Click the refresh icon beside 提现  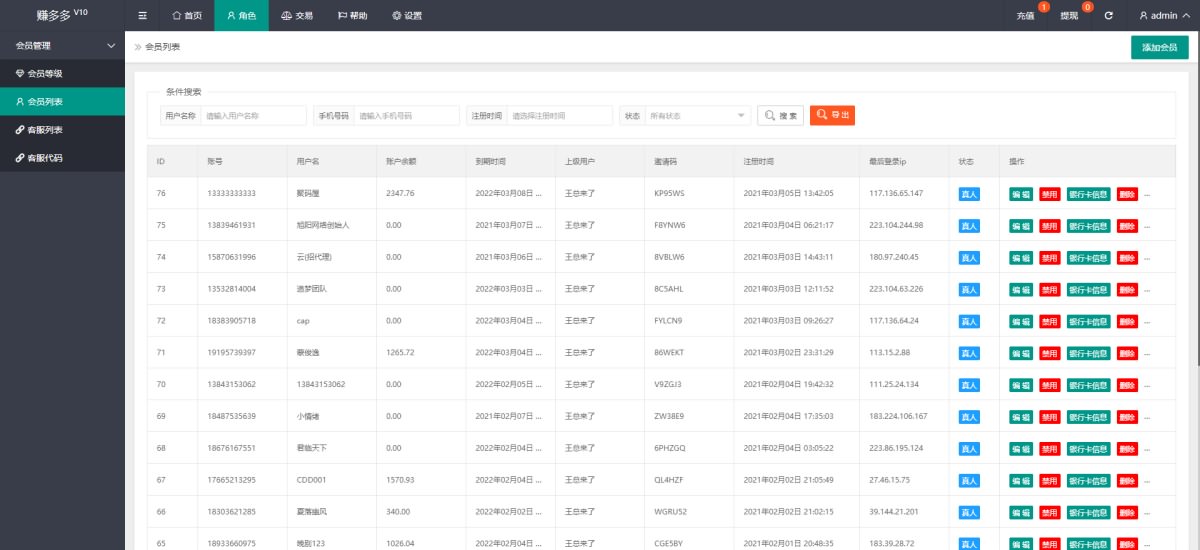[1108, 16]
